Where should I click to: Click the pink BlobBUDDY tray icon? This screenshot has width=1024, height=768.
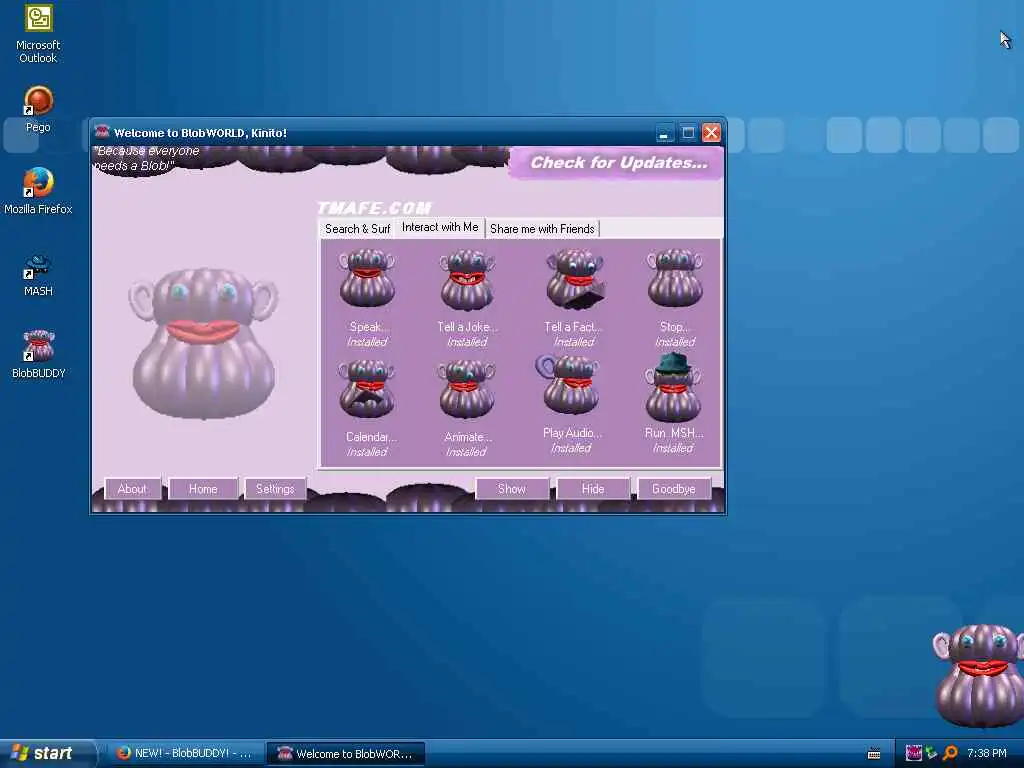(913, 753)
